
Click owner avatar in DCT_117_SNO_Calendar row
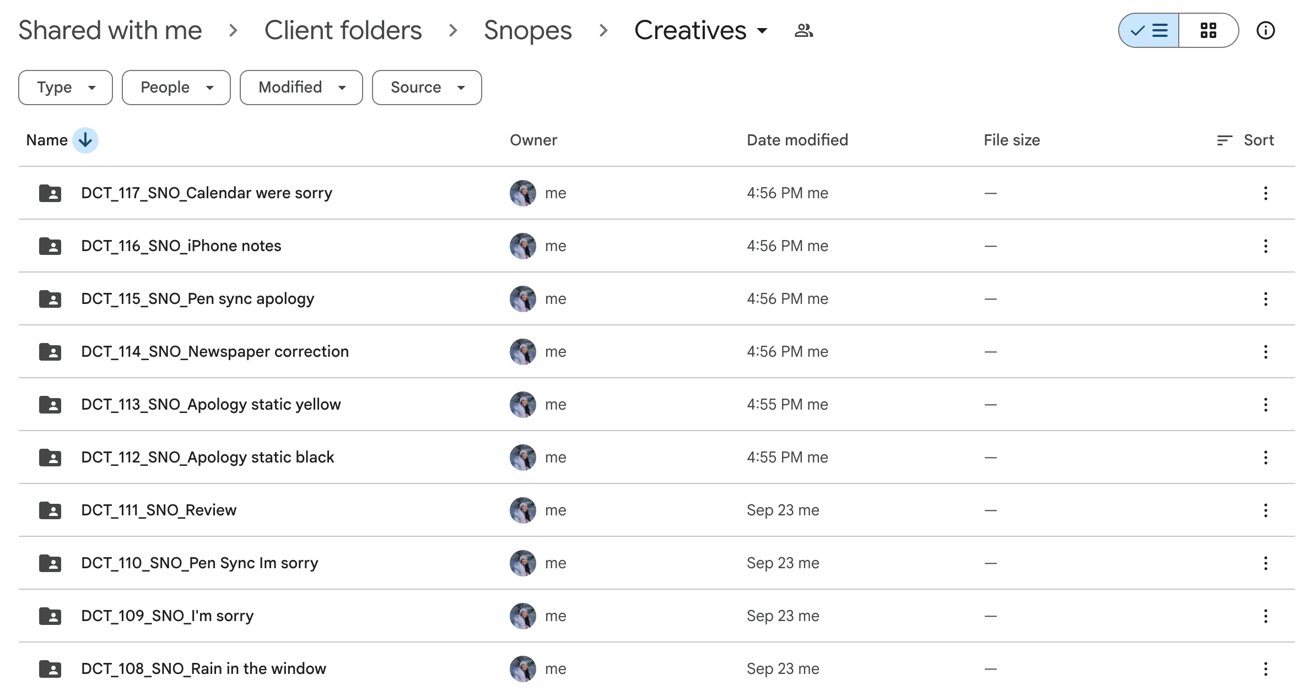pos(523,193)
